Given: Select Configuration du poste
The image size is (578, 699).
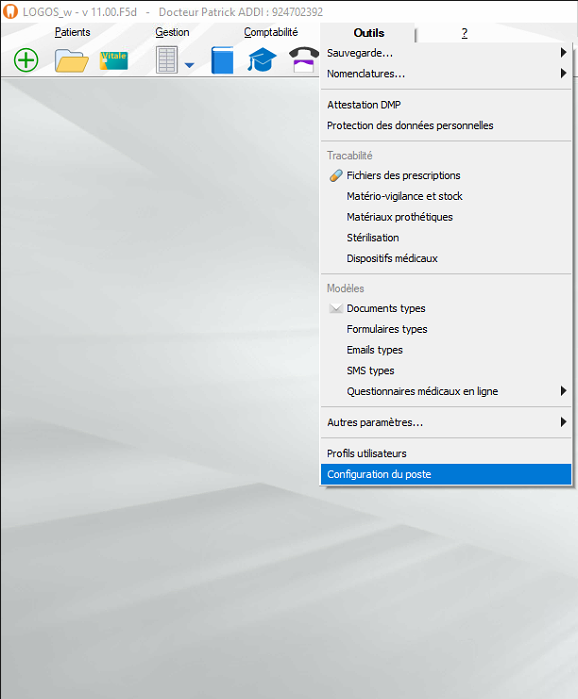Looking at the screenshot, I should 446,474.
